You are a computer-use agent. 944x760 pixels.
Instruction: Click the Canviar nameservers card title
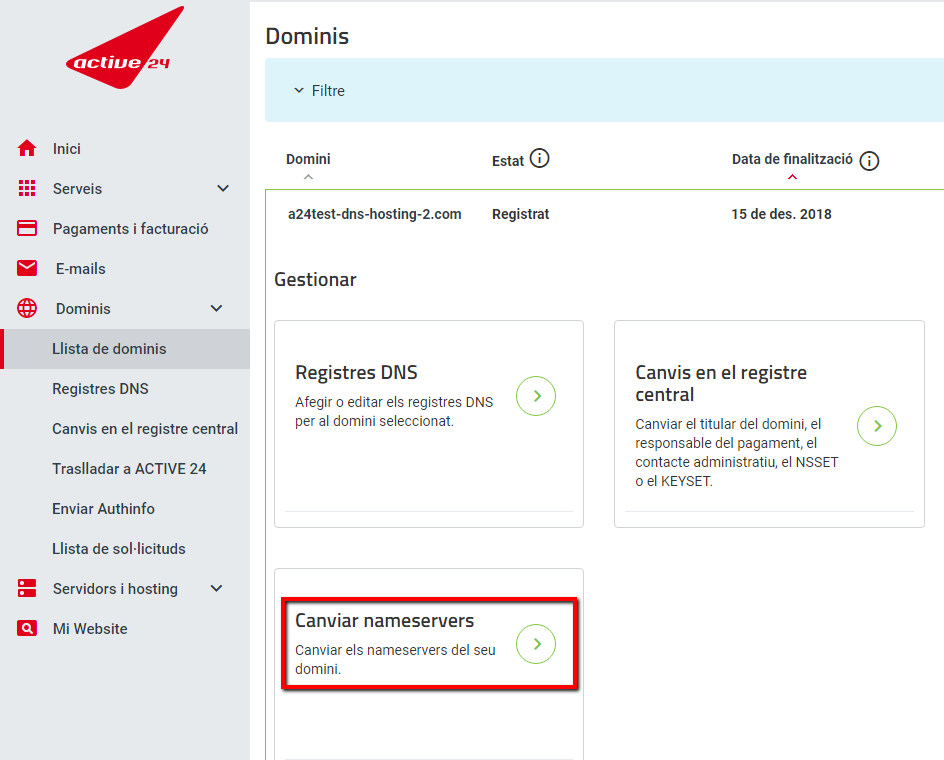pyautogui.click(x=385, y=620)
